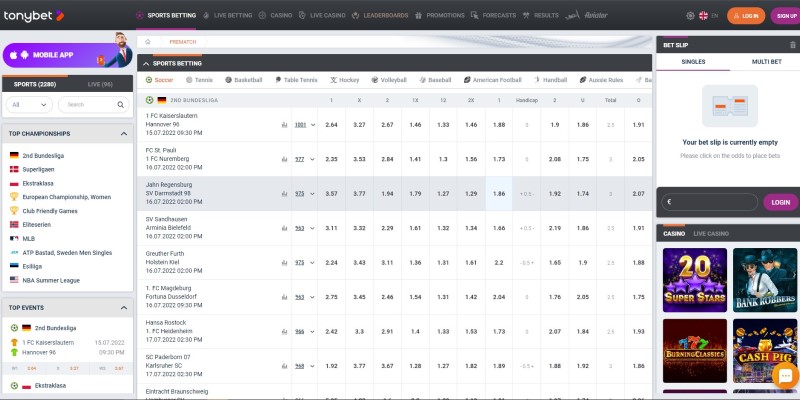Expand 963 more markets for SV Sandhausen match
Screen dimensions: 800x400
[305, 228]
